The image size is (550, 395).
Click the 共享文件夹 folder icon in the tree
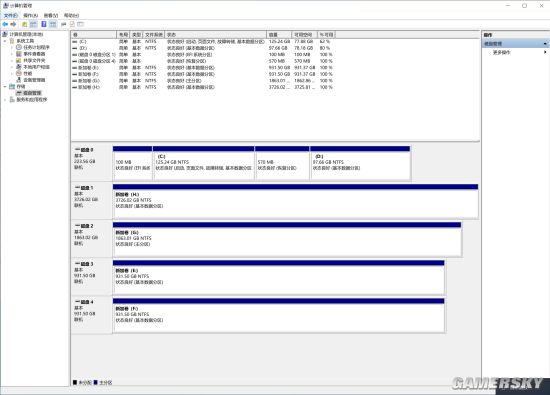pyautogui.click(x=19, y=60)
